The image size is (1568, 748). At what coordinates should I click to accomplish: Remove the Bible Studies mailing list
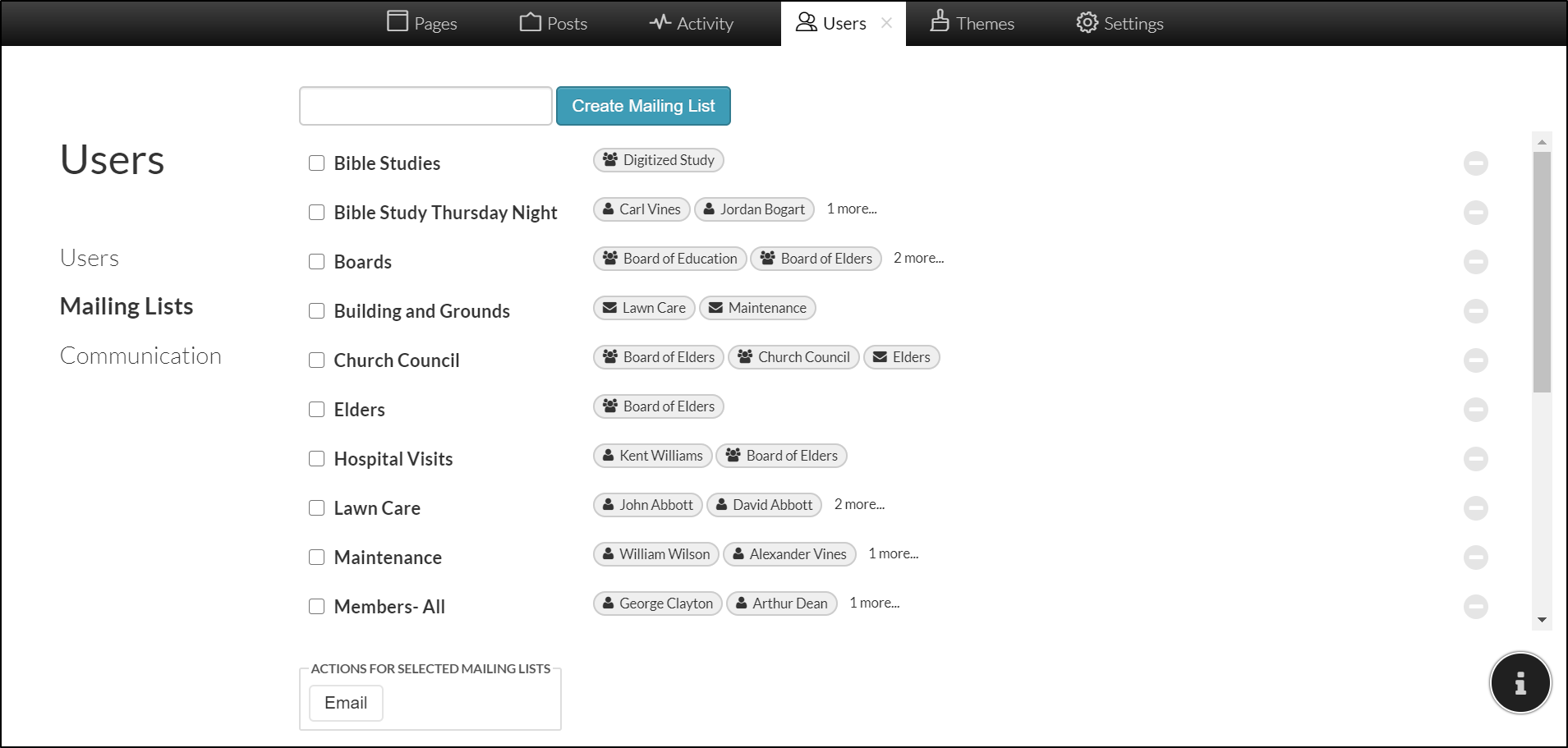(1475, 163)
